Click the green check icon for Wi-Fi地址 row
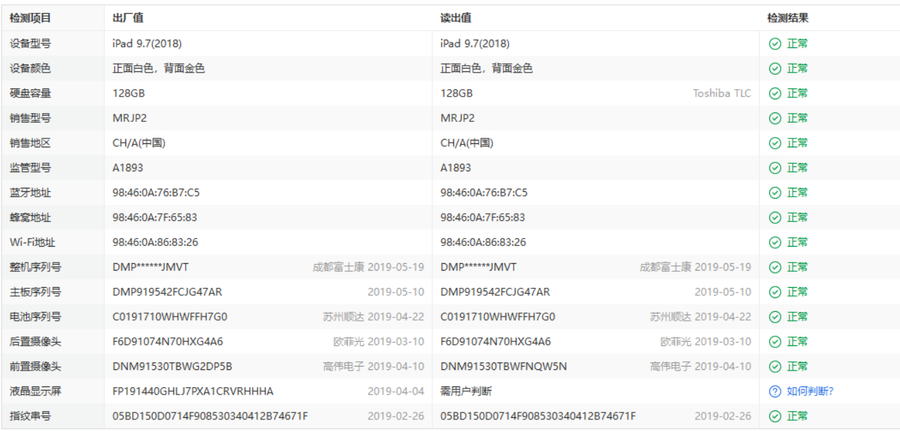 tap(775, 242)
